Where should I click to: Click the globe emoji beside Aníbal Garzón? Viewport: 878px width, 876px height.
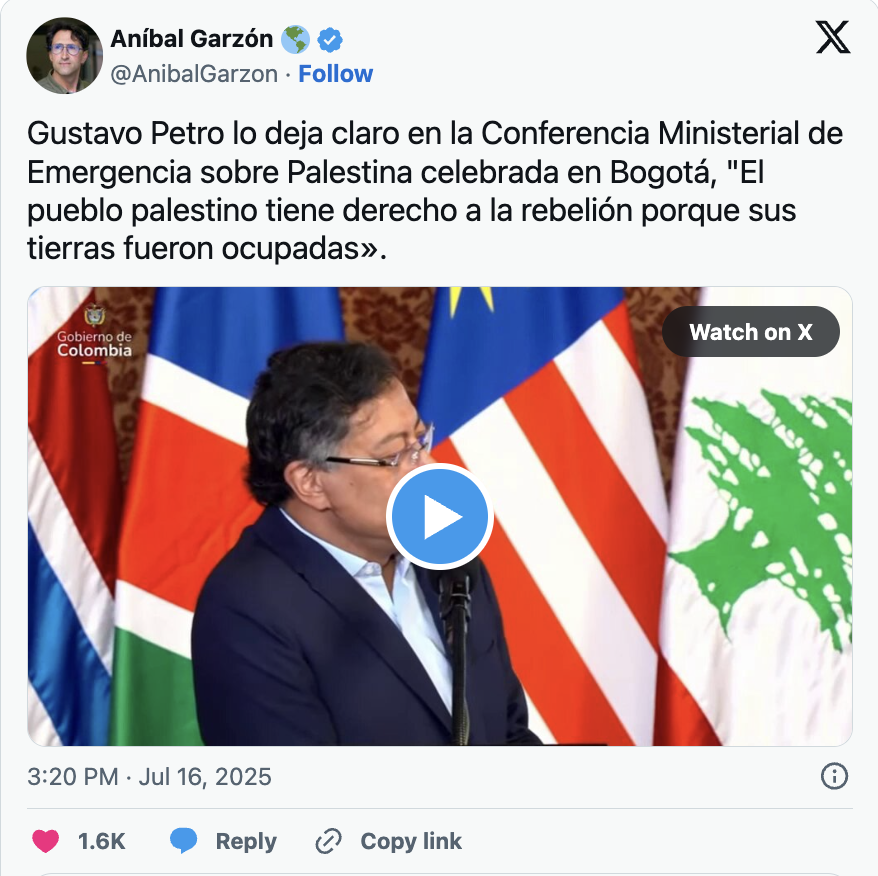[x=295, y=40]
